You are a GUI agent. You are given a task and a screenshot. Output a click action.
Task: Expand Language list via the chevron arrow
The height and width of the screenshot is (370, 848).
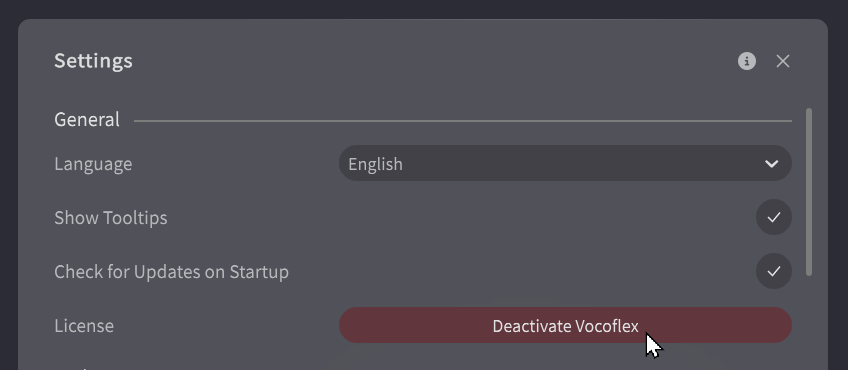coord(771,163)
